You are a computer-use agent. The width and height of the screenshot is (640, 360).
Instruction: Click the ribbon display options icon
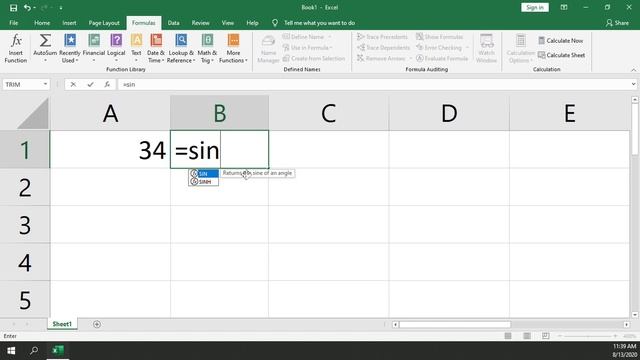tap(564, 7)
